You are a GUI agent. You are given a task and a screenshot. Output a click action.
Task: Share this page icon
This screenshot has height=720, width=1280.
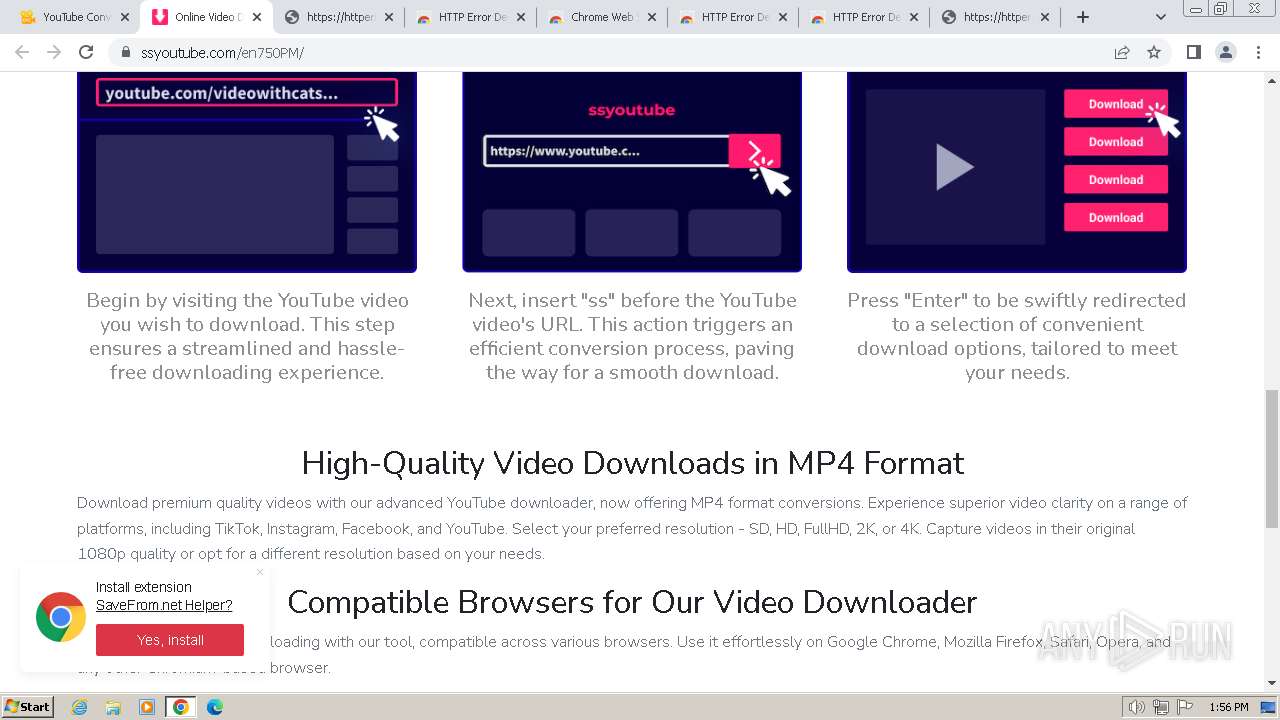[1122, 52]
